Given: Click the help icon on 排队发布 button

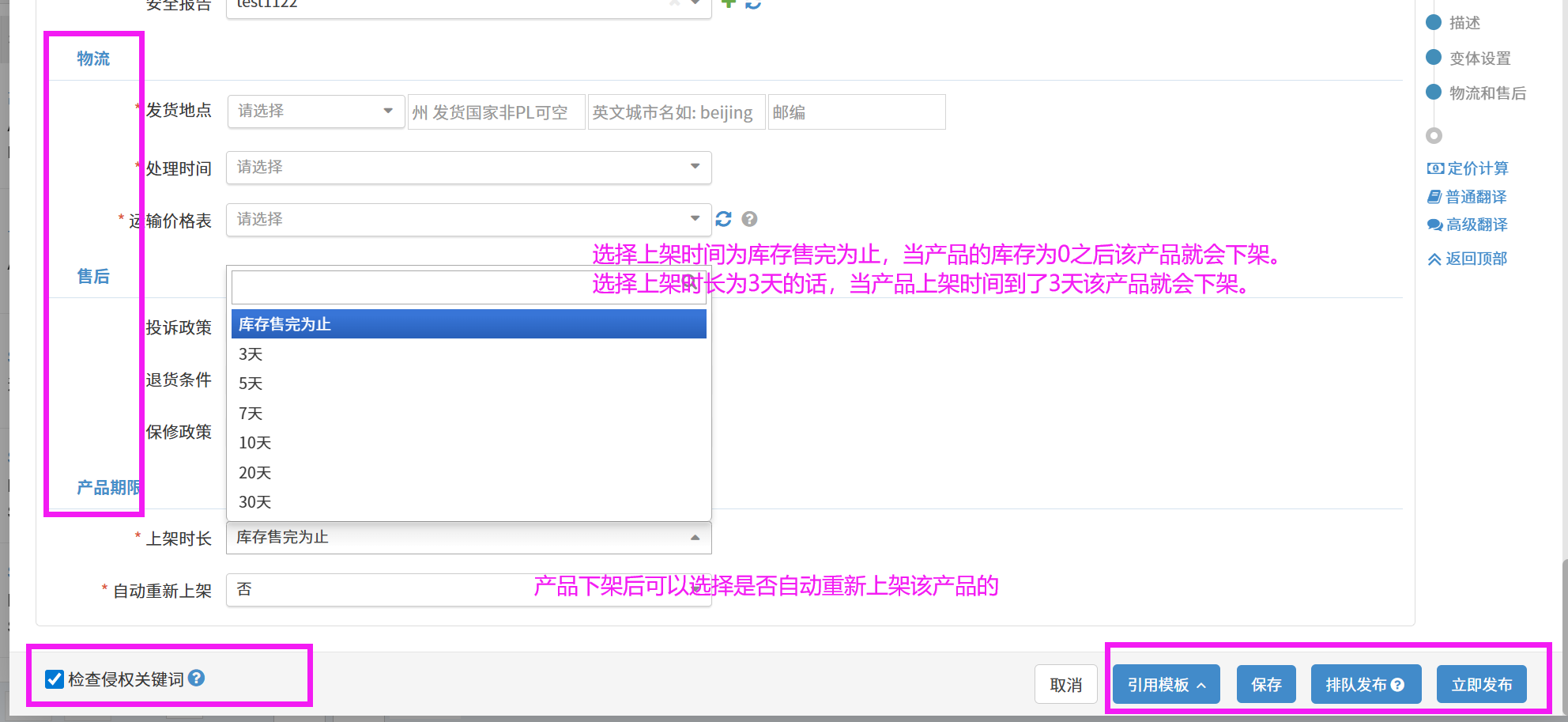Looking at the screenshot, I should (x=1397, y=685).
